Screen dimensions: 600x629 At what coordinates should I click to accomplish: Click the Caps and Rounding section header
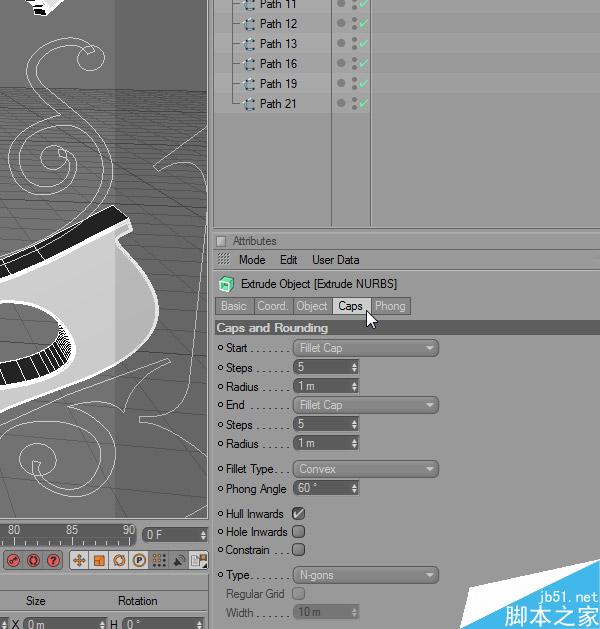click(407, 328)
